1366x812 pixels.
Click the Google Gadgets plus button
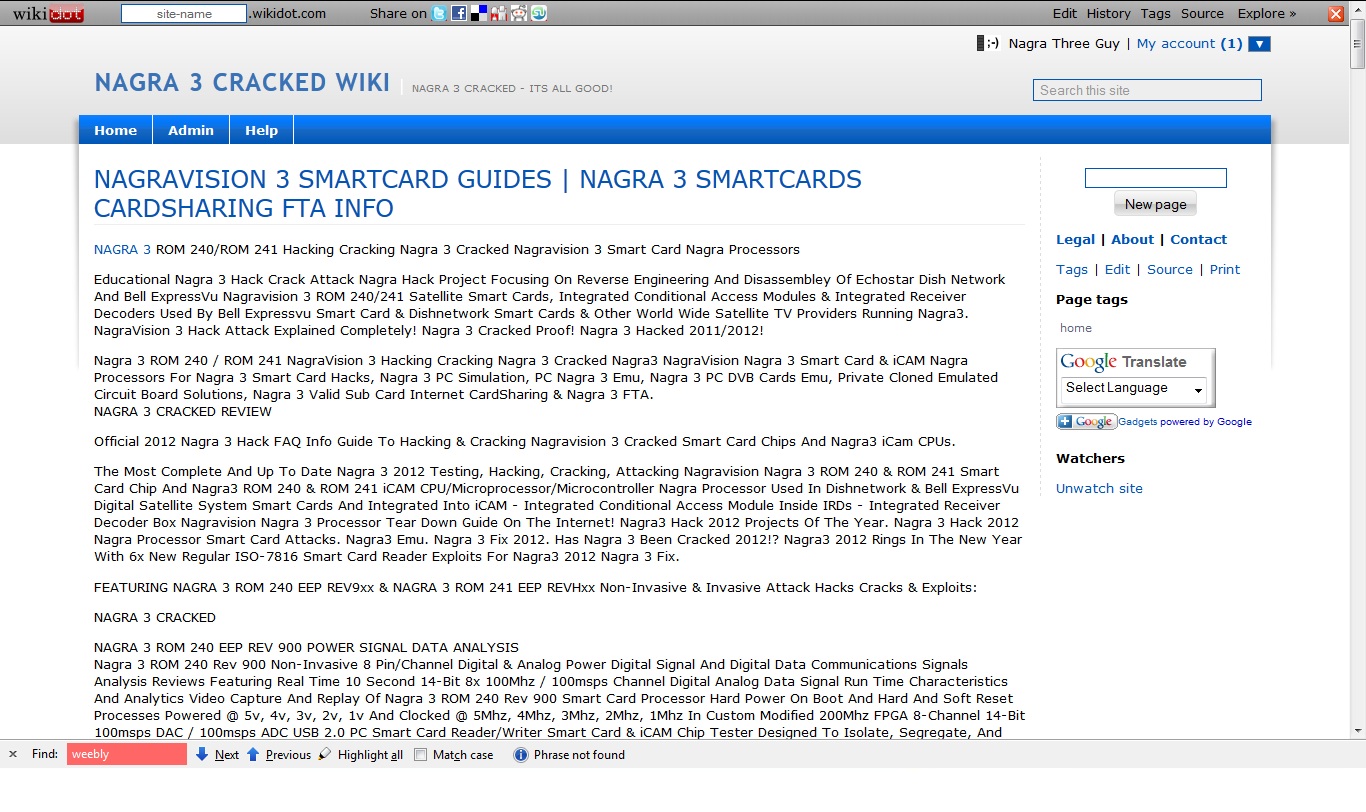click(1086, 422)
